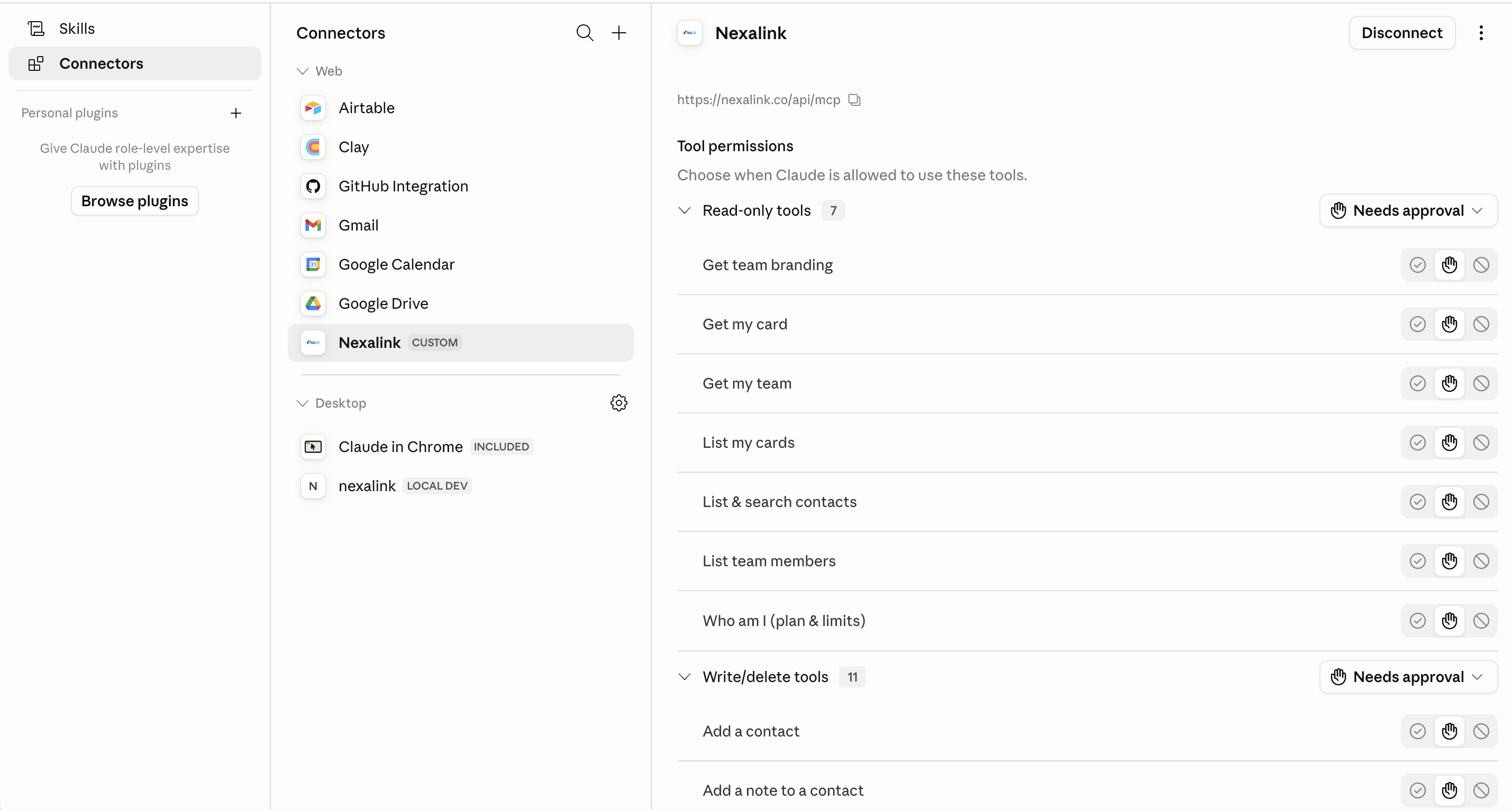Click the Nexalink logo in the header

[x=690, y=33]
